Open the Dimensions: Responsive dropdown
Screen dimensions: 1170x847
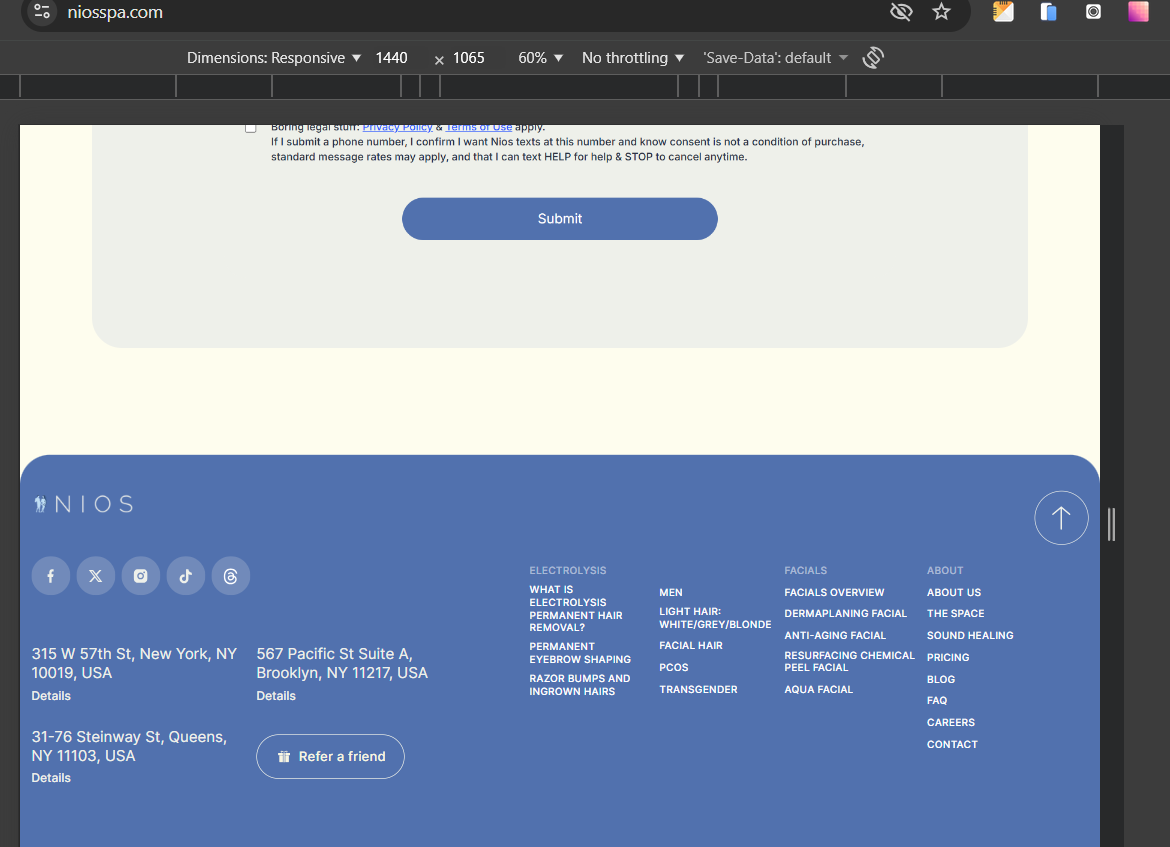[273, 57]
